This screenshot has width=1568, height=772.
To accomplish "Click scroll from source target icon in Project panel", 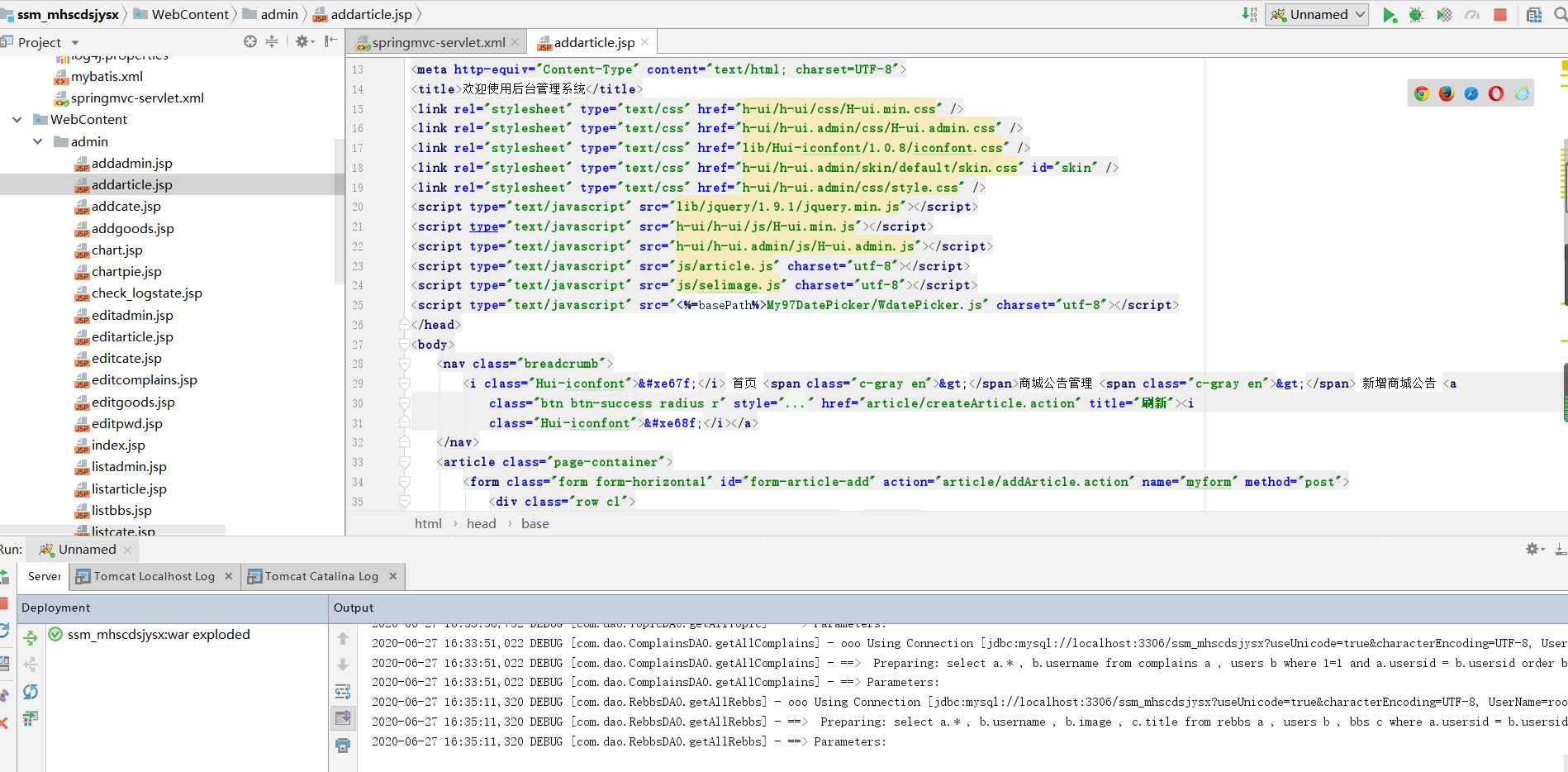I will 250,41.
